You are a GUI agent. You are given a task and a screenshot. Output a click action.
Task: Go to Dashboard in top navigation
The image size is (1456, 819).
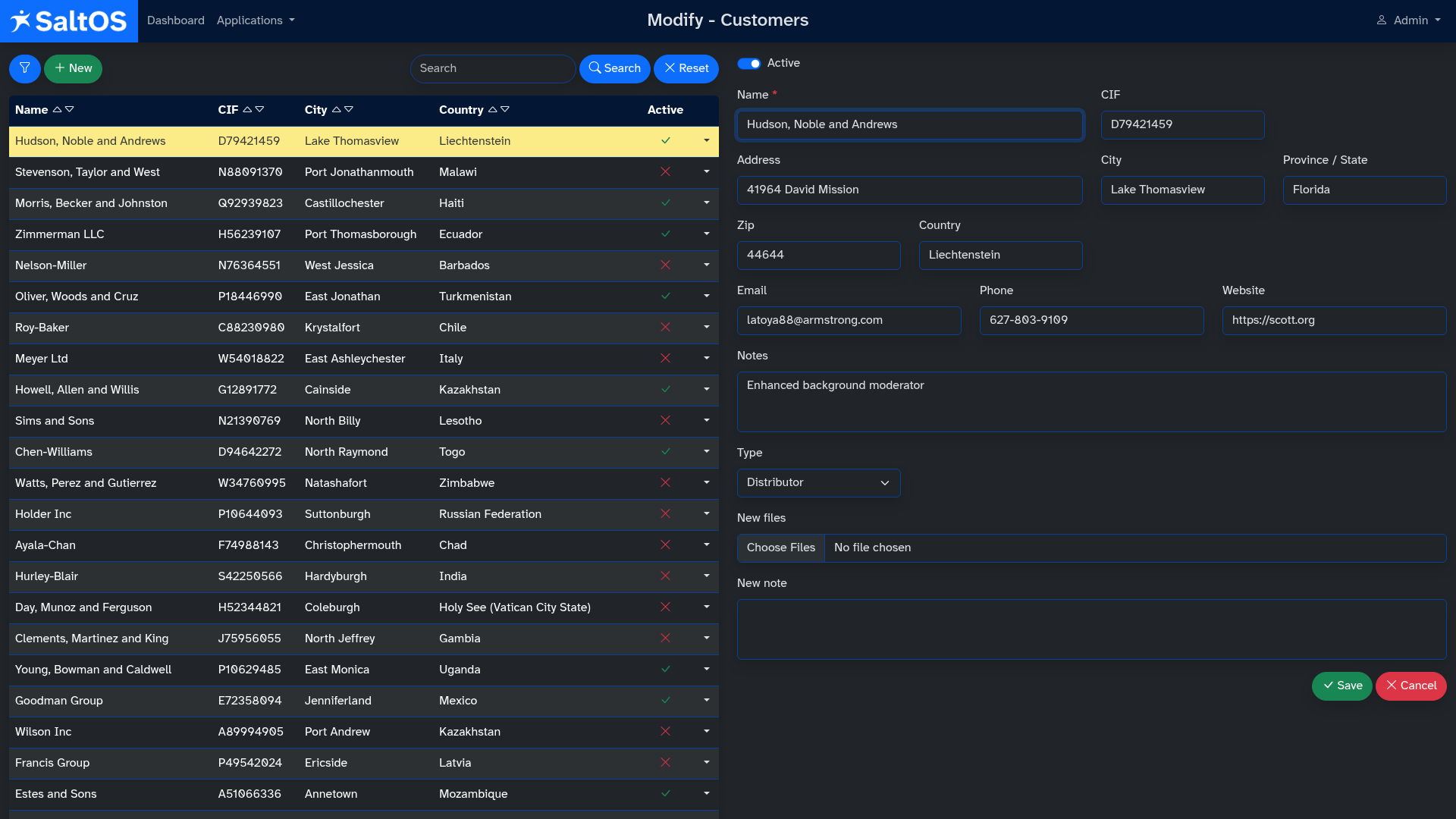click(x=176, y=20)
